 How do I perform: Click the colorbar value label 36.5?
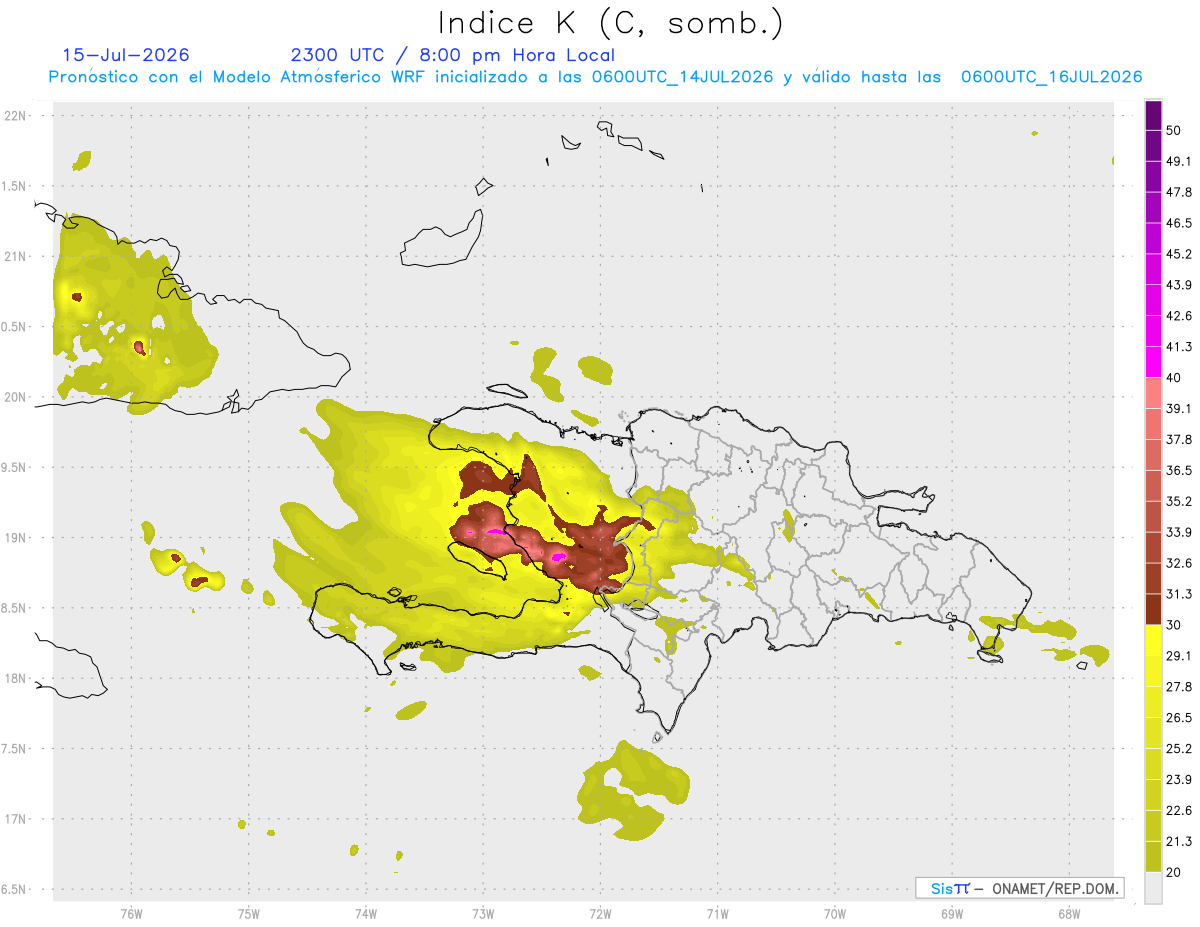coord(1179,470)
